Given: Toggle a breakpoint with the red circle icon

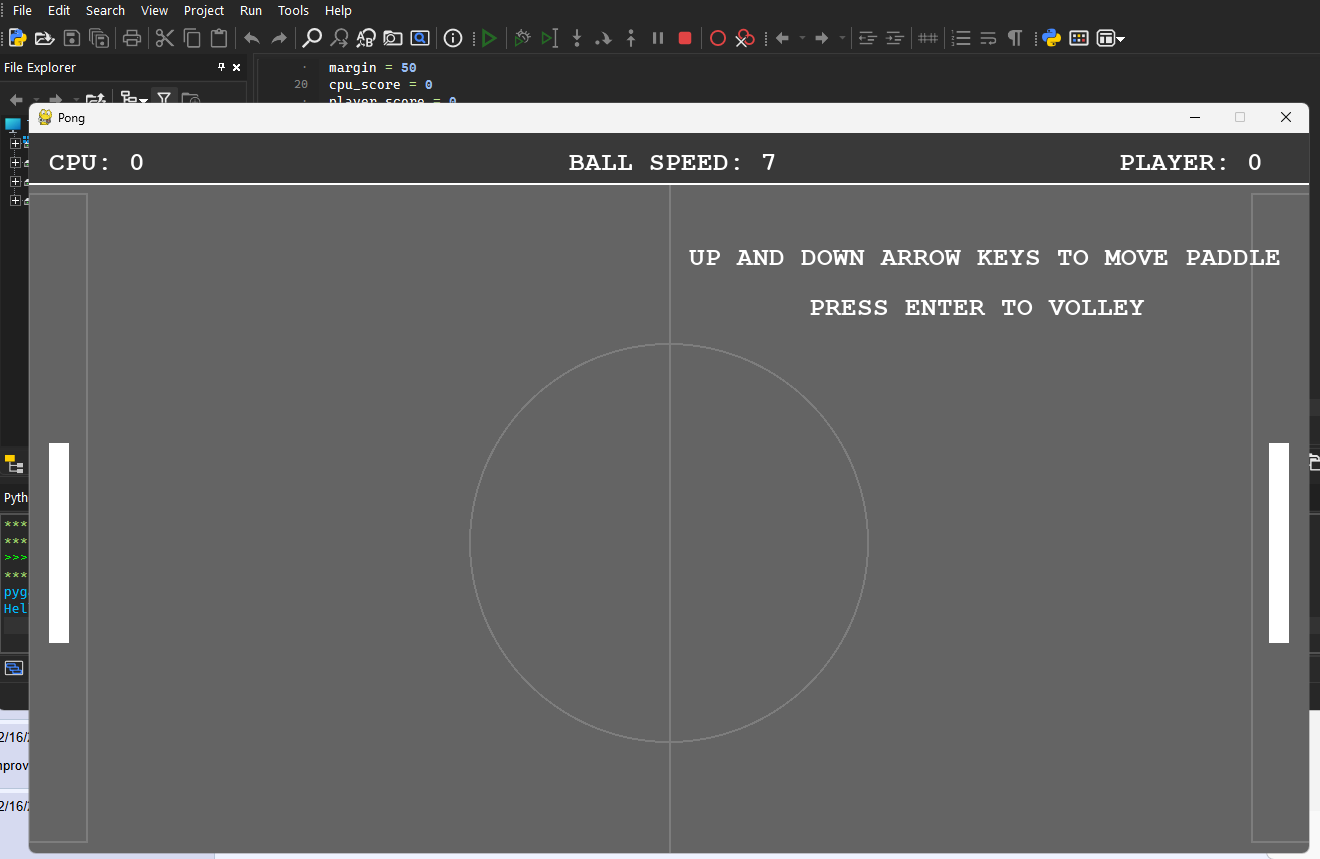Looking at the screenshot, I should click(x=718, y=38).
